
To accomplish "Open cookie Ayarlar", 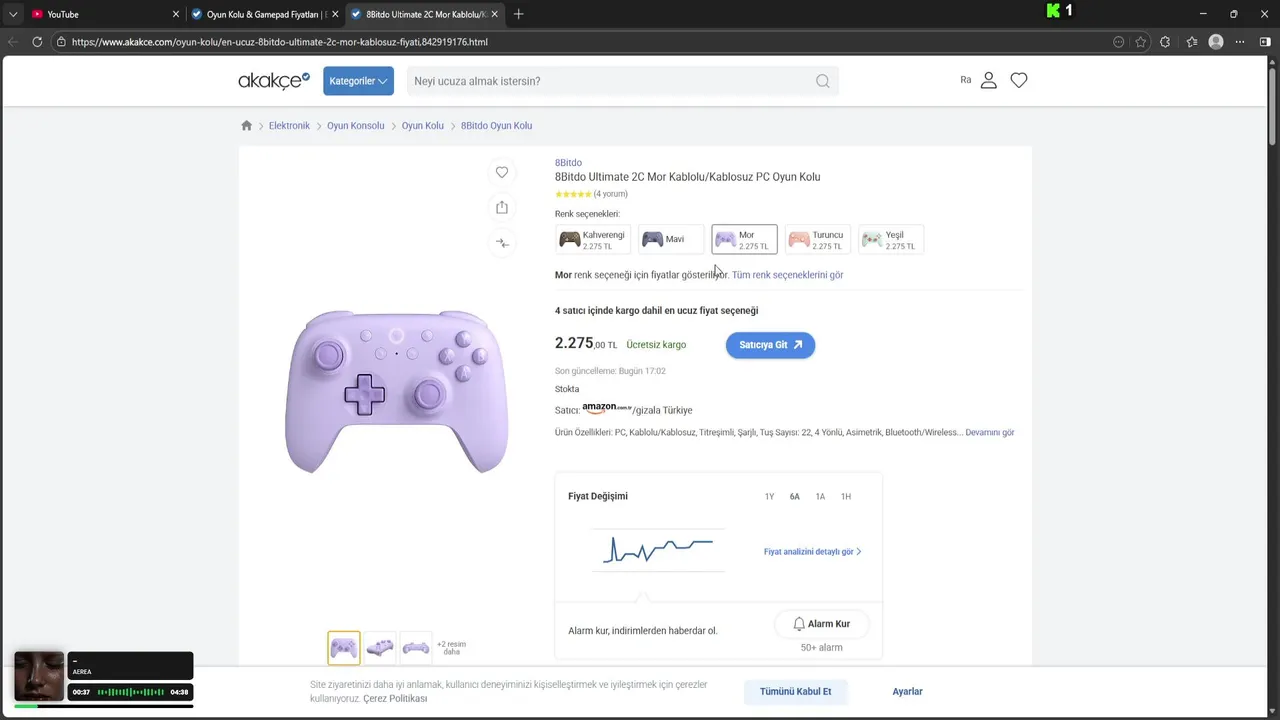I will tap(907, 692).
